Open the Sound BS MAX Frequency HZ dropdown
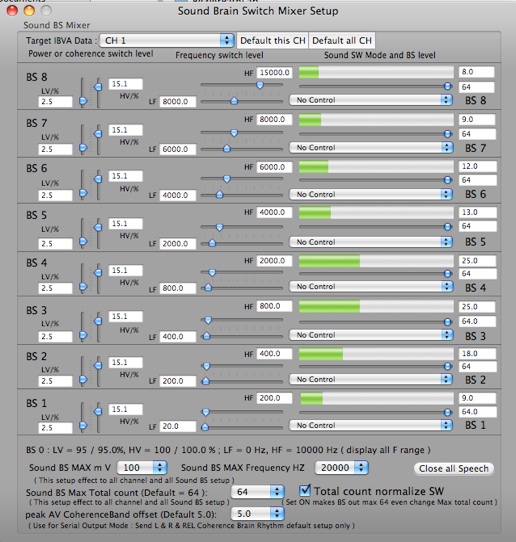Viewport: 516px width, 542px height. click(x=341, y=467)
